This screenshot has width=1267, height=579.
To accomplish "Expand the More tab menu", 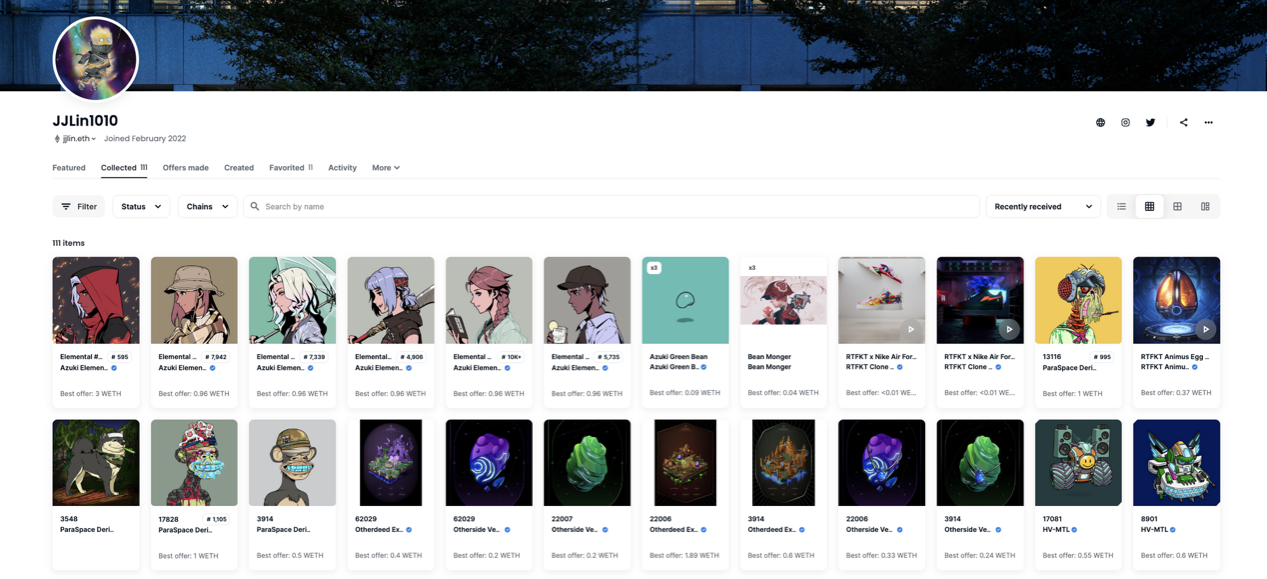I will click(385, 168).
